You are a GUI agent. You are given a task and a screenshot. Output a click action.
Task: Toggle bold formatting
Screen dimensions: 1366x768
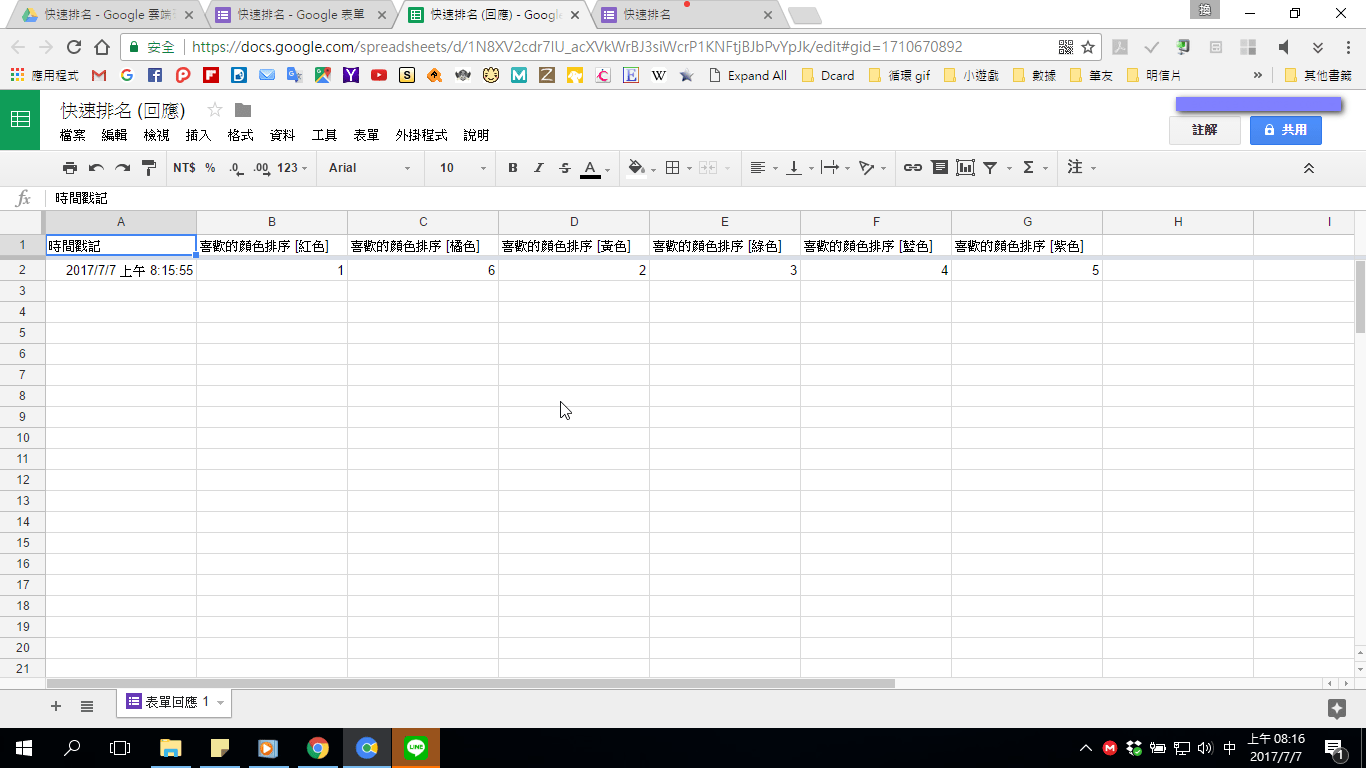tap(513, 168)
